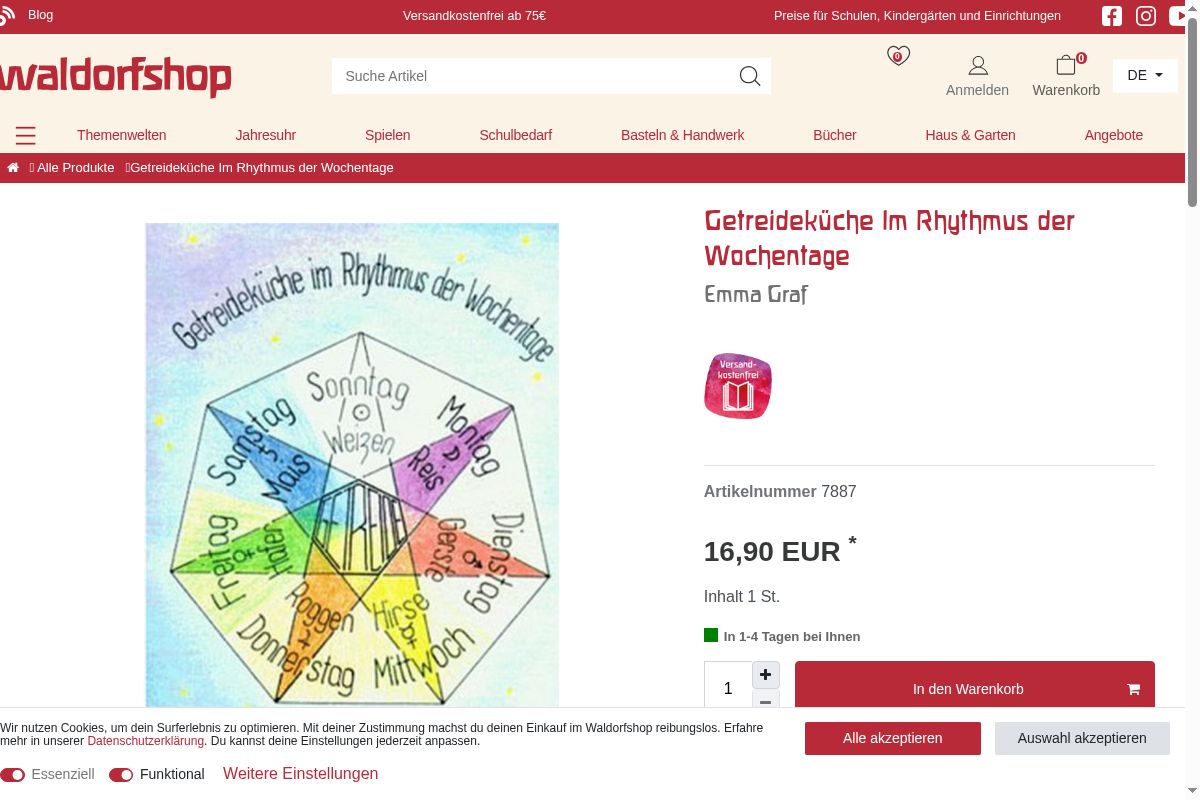Viewport: 1200px width, 800px height.
Task: Click the search magnifier icon
Action: (x=750, y=76)
